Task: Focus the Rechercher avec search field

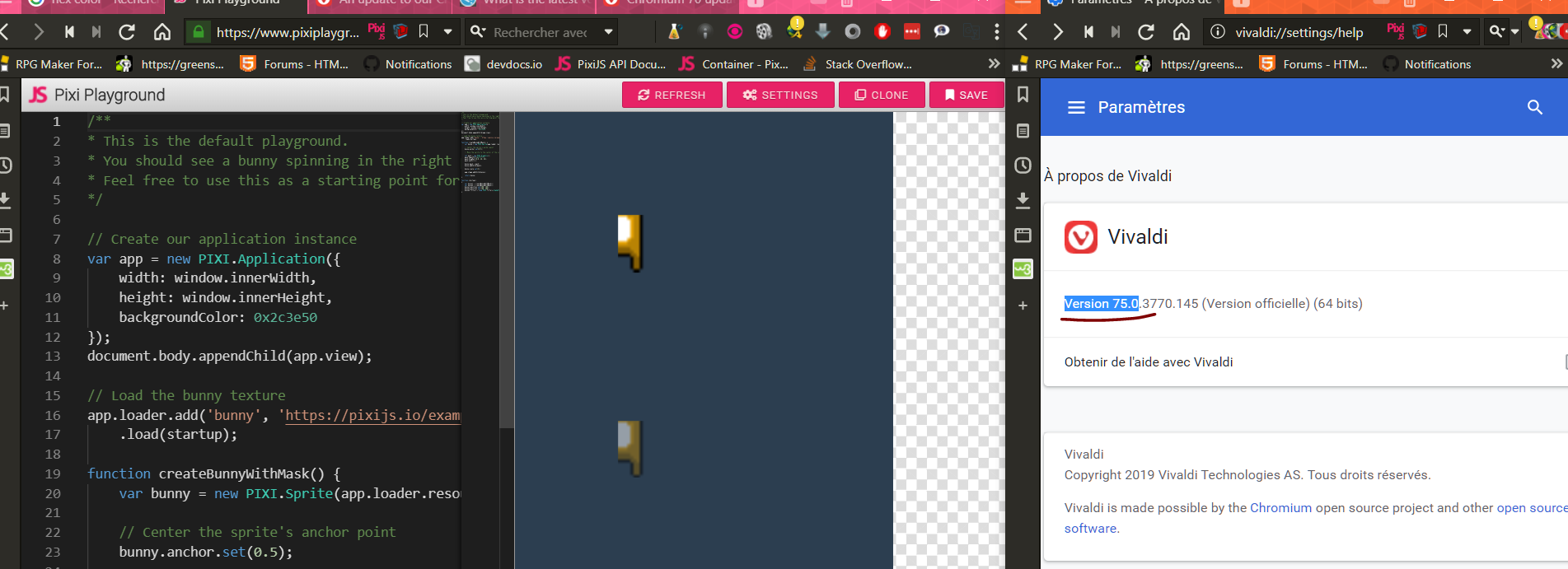Action: [x=541, y=32]
